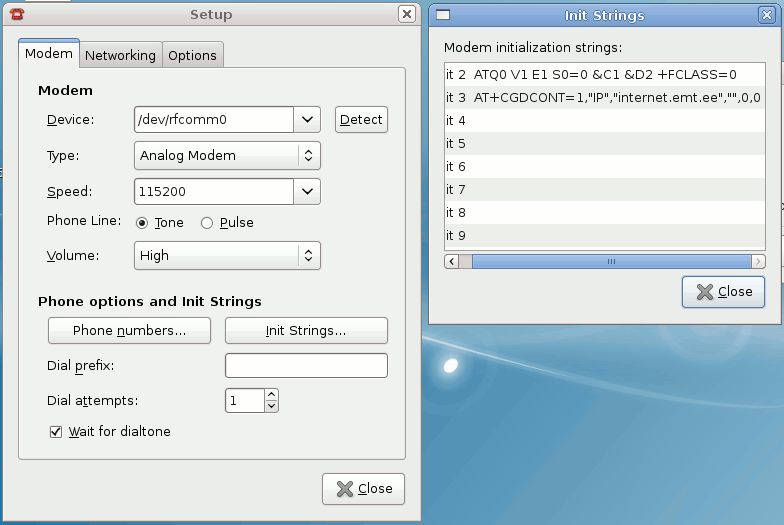Open the Type combo box showing Analog Modem
784x525 pixels.
(x=227, y=156)
